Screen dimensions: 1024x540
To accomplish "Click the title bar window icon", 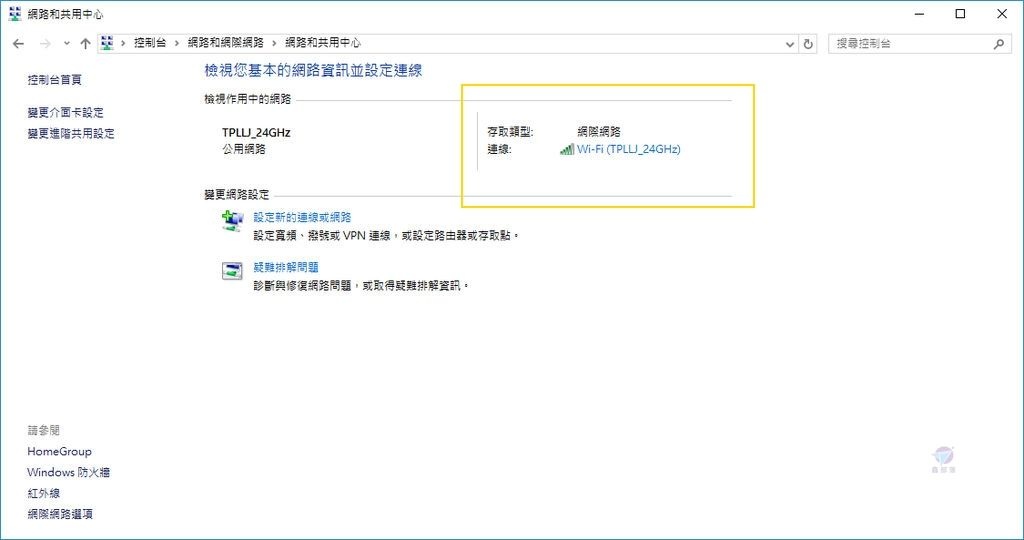I will pos(15,14).
